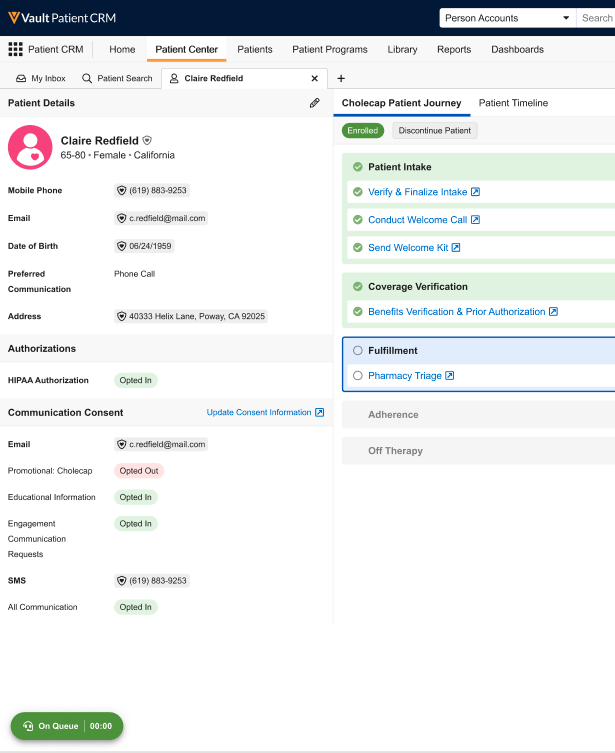Switch to the Patient Timeline tab
Screen dimensions: 615x753
(513, 103)
